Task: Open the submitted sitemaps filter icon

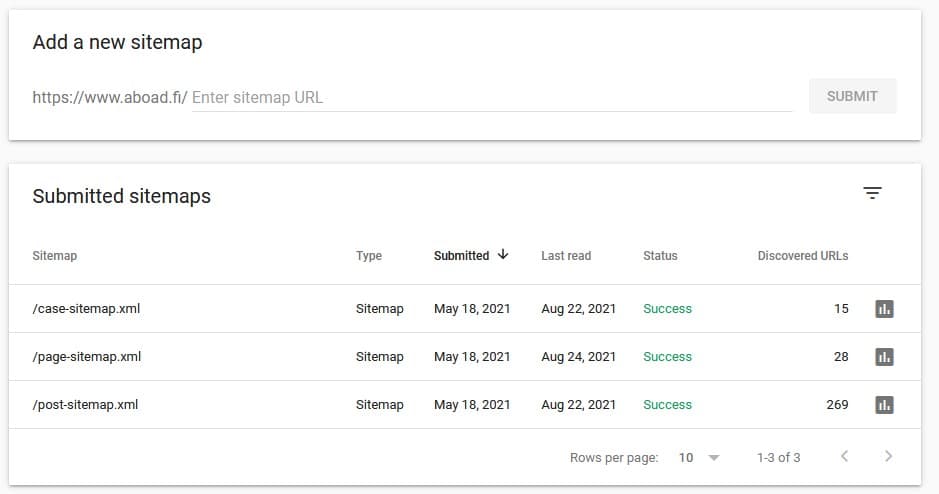Action: [x=873, y=194]
